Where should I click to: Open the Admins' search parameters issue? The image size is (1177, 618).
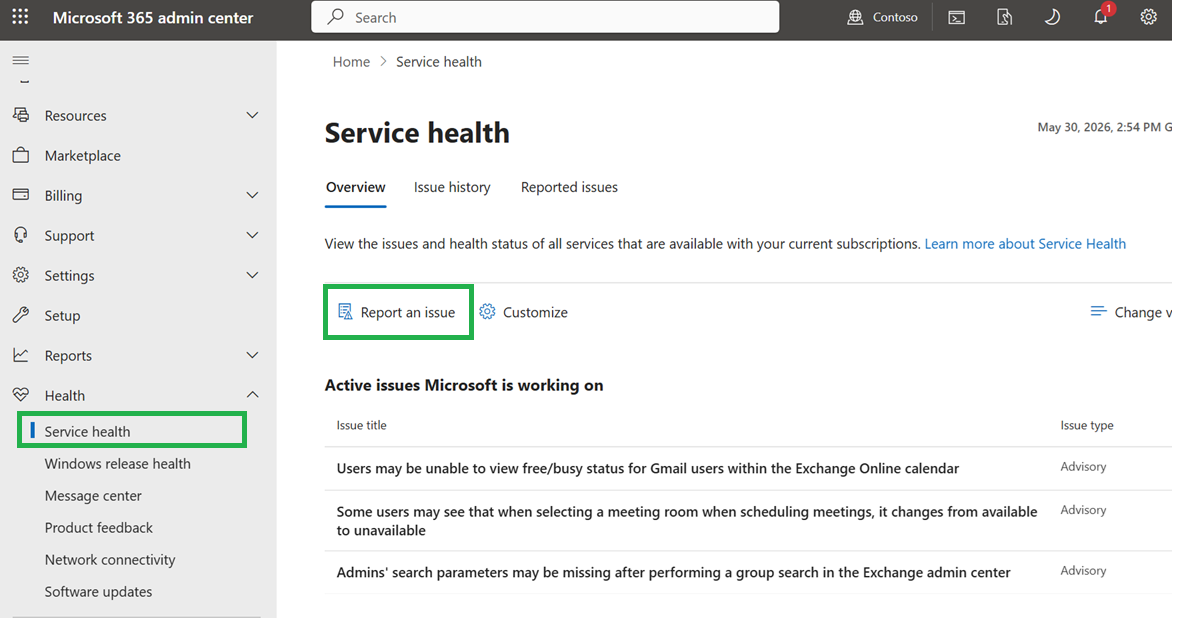tap(673, 572)
